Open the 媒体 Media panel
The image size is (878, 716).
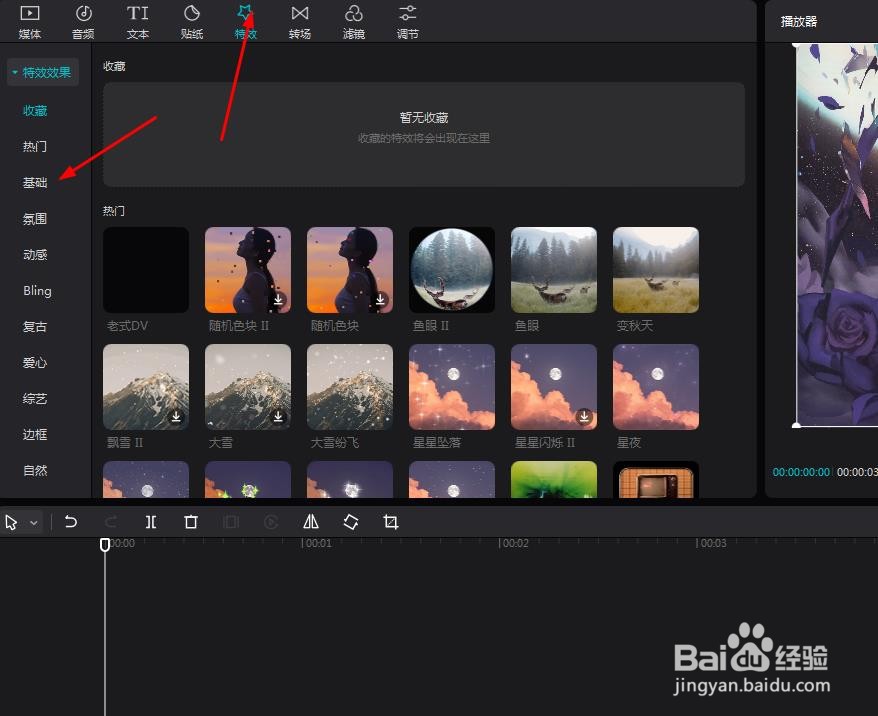tap(29, 21)
